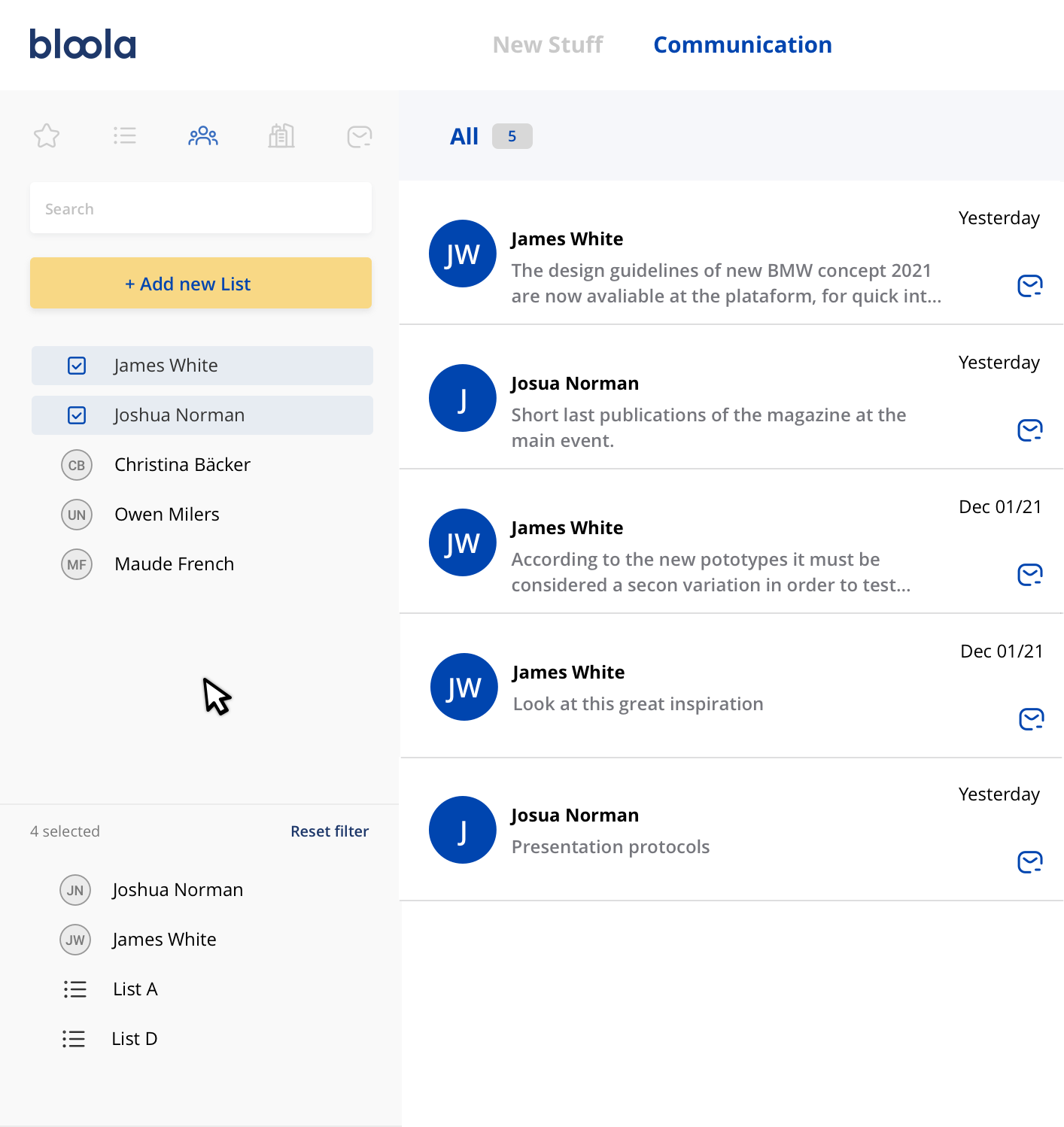Open message According to the new pototypes

click(731, 542)
